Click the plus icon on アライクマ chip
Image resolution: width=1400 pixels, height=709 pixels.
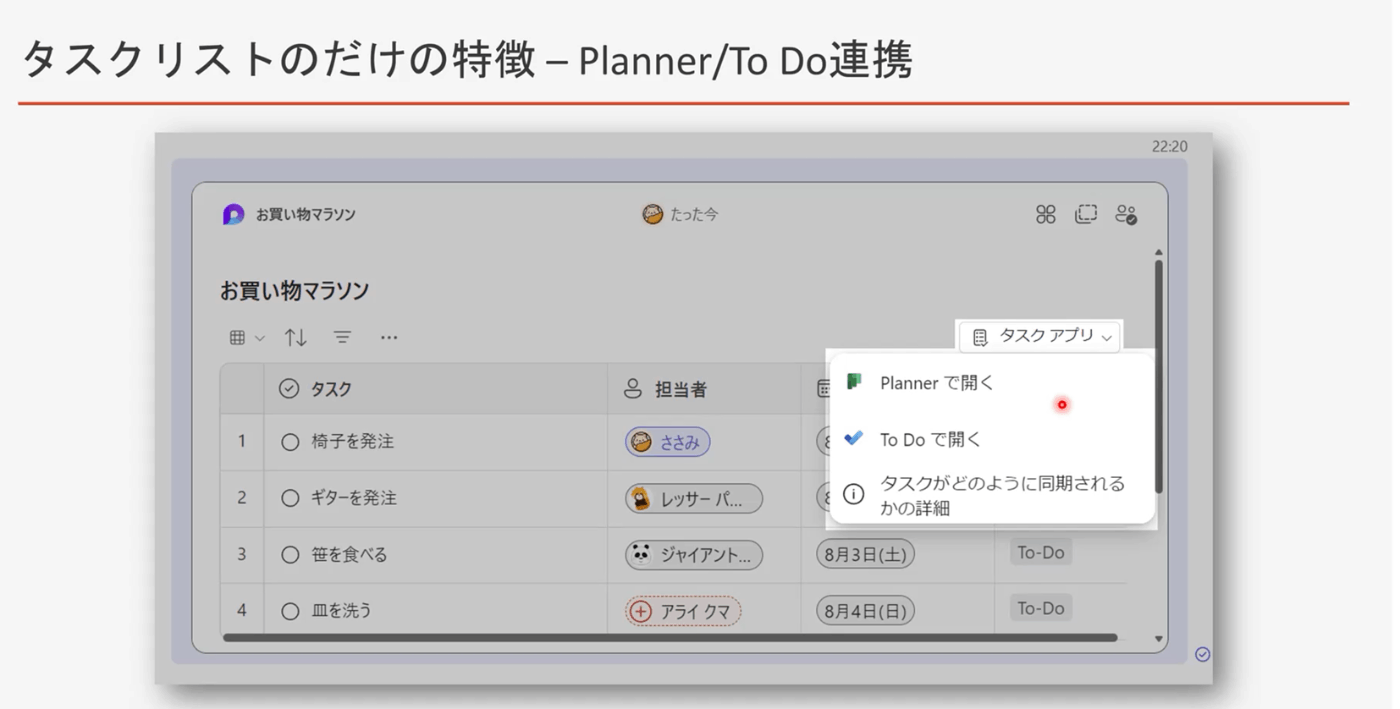click(641, 610)
